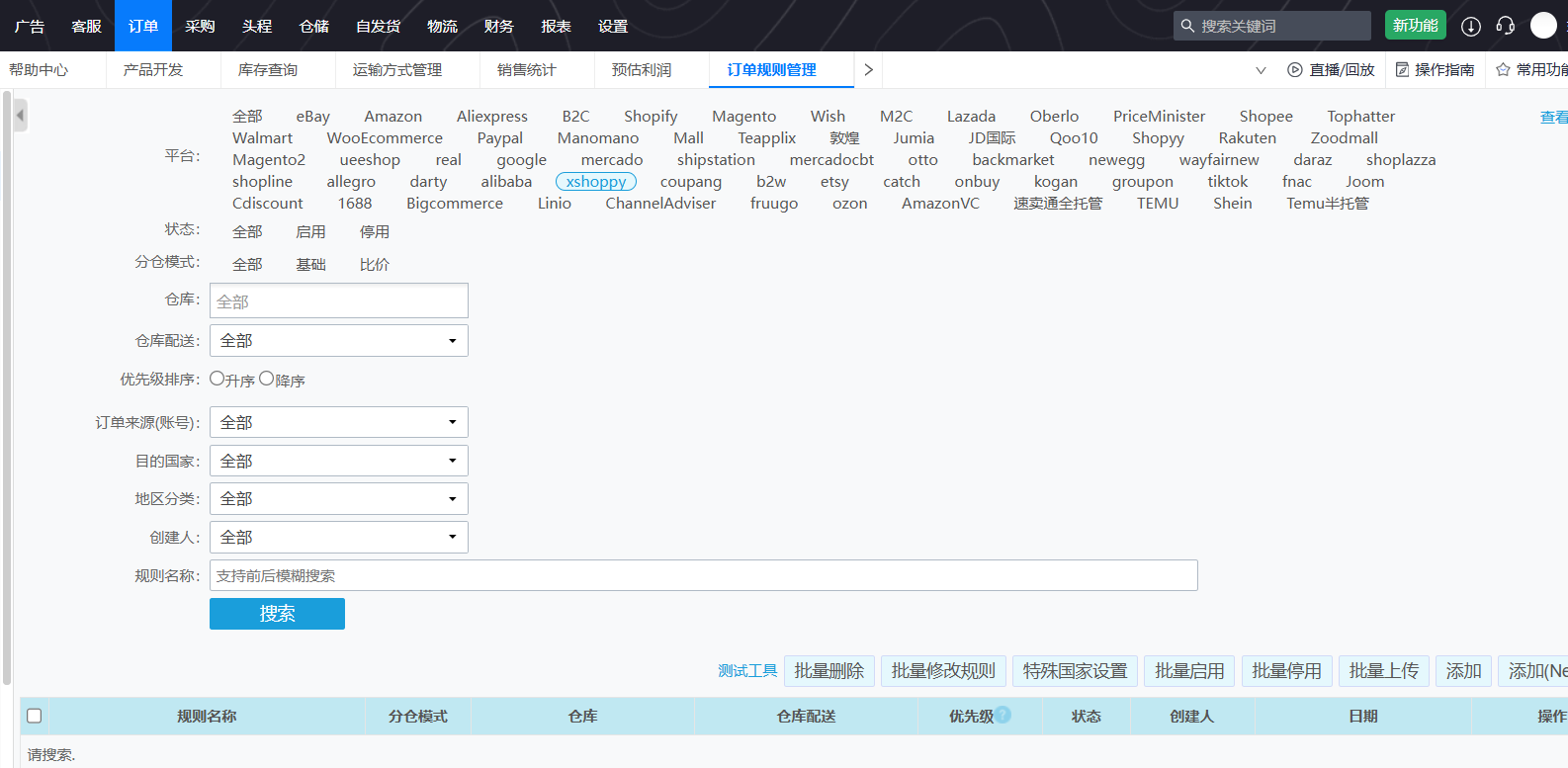Filter platform by Amazon
The height and width of the screenshot is (768, 1568).
click(x=392, y=117)
